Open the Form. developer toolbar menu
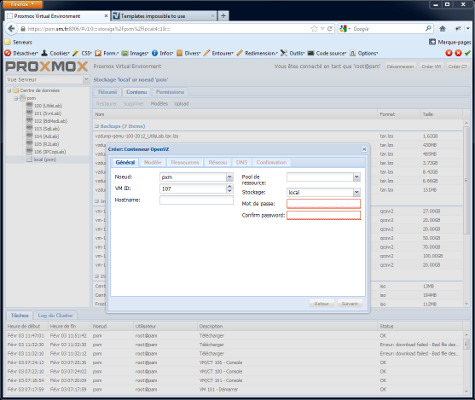This screenshot has width=475, height=400. pos(107,53)
